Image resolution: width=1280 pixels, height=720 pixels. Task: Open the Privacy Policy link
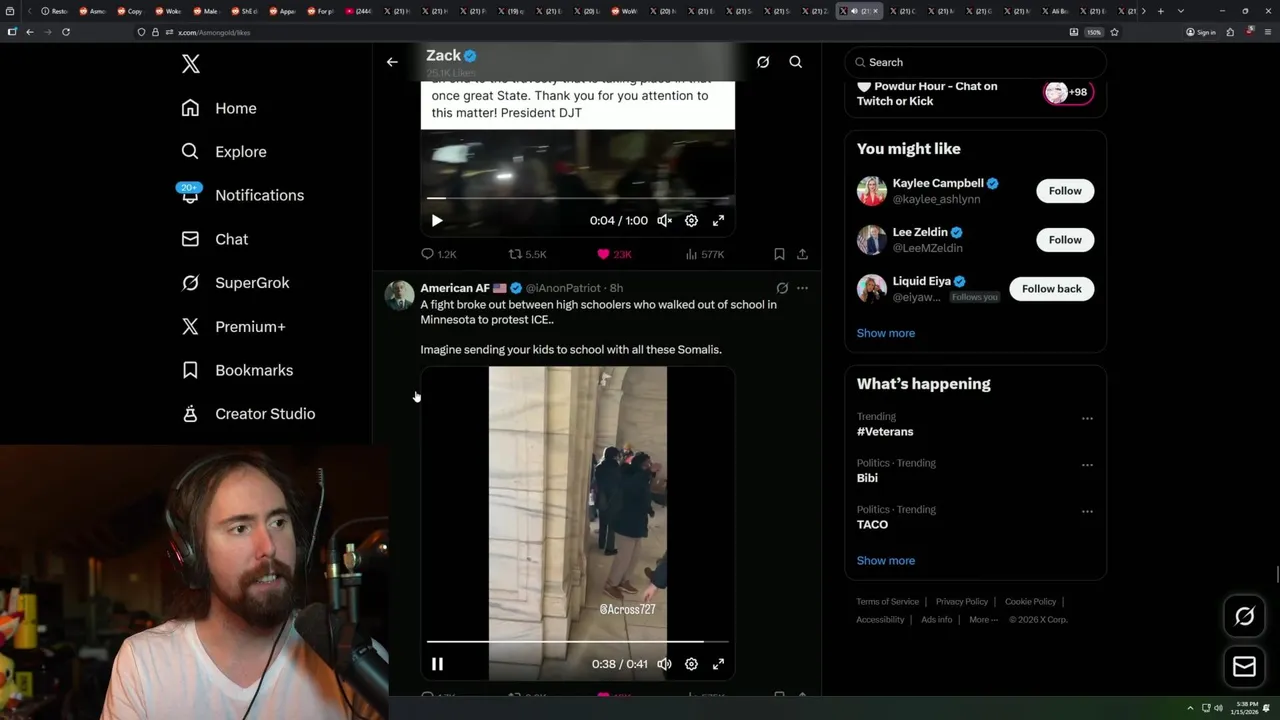pos(961,602)
